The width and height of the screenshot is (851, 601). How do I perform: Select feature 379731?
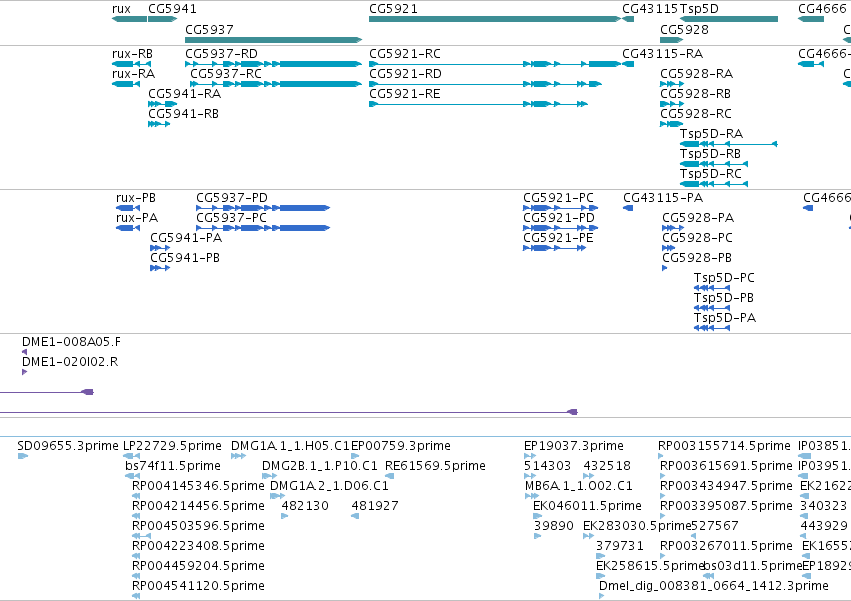[x=601, y=556]
